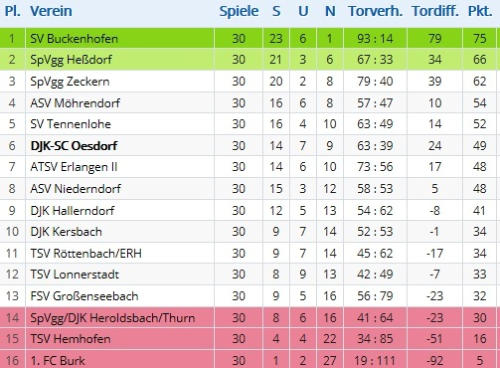Open the SV Buckenhofen team link

pos(74,39)
